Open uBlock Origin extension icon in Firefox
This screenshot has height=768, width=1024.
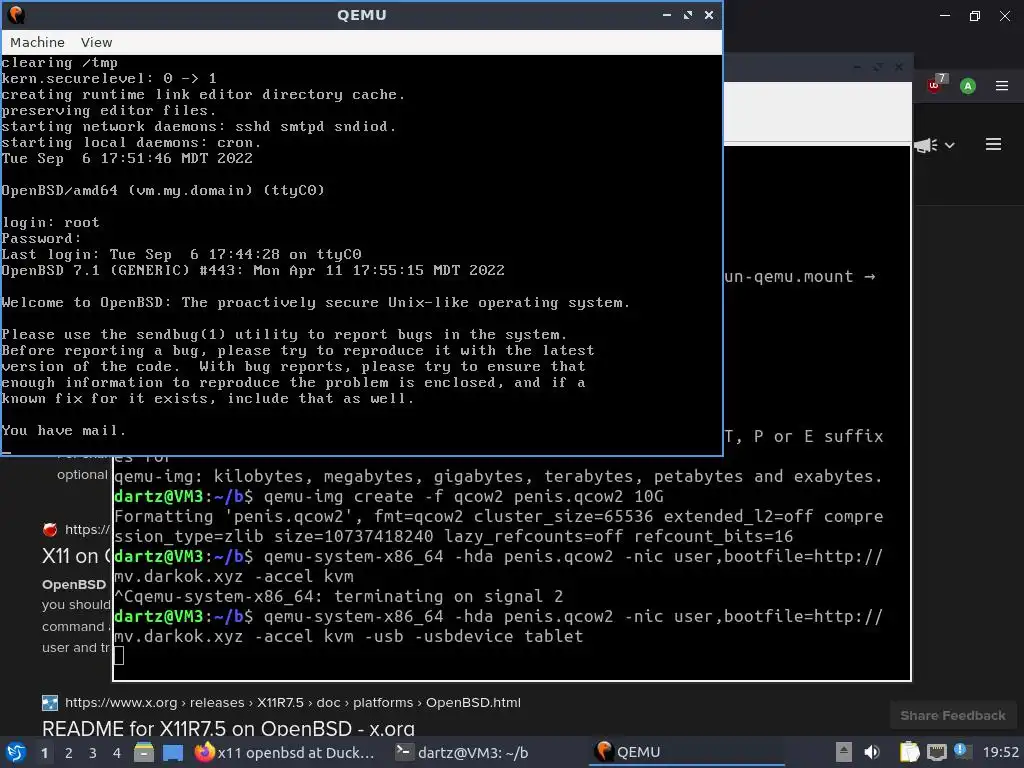tap(936, 84)
